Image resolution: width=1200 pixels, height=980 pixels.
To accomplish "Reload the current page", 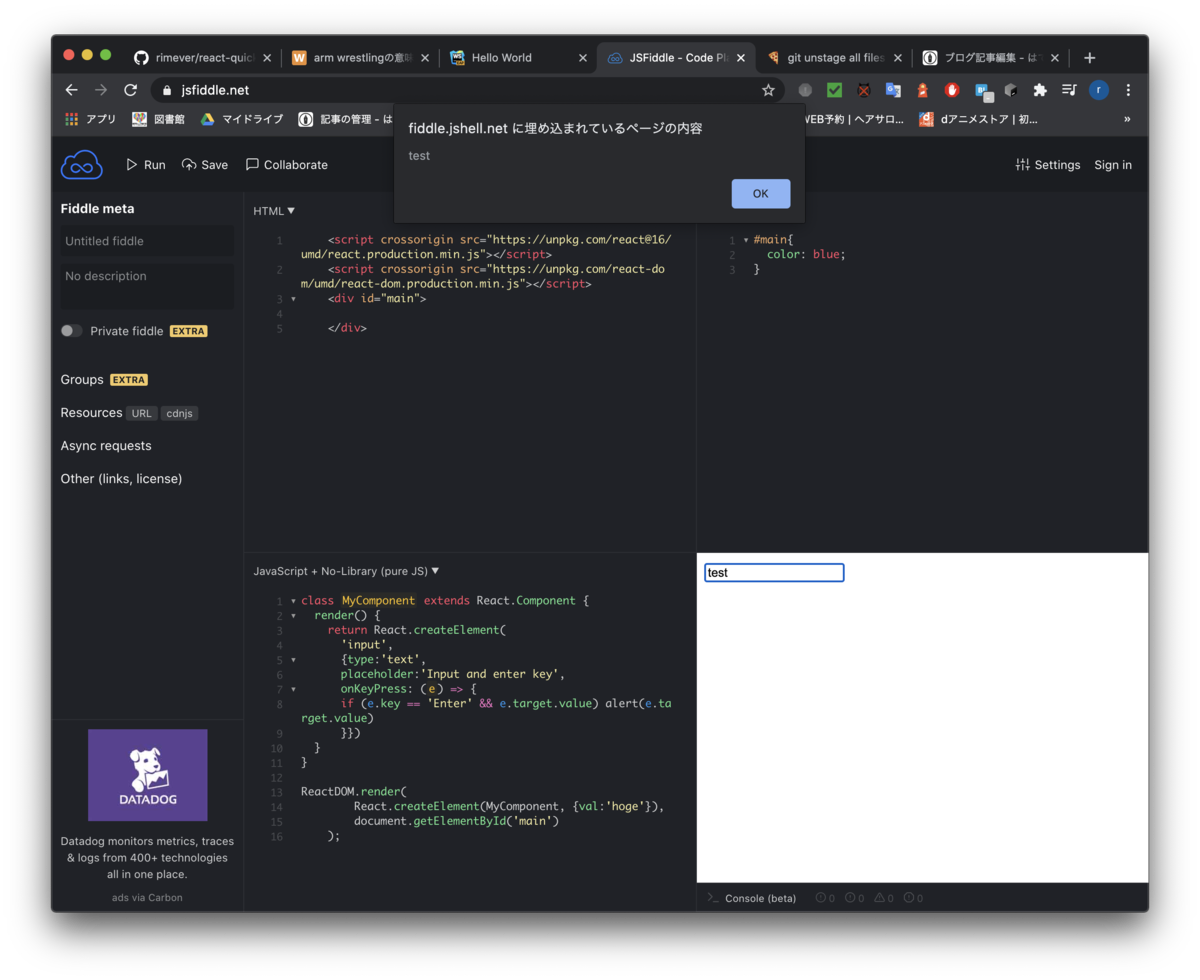I will coord(130,90).
